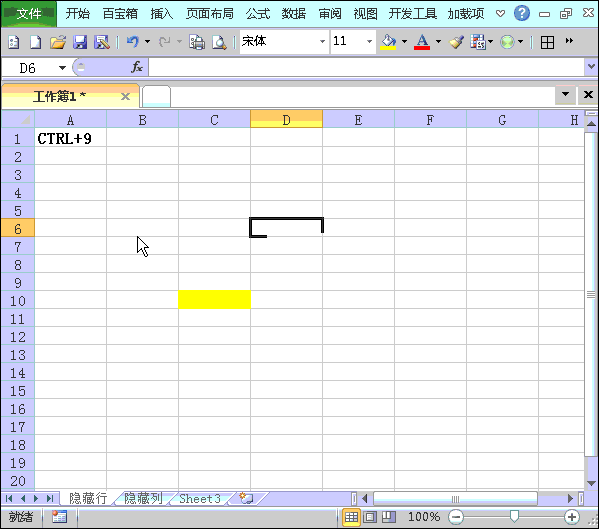Switch to Page Break Preview

pyautogui.click(x=389, y=517)
